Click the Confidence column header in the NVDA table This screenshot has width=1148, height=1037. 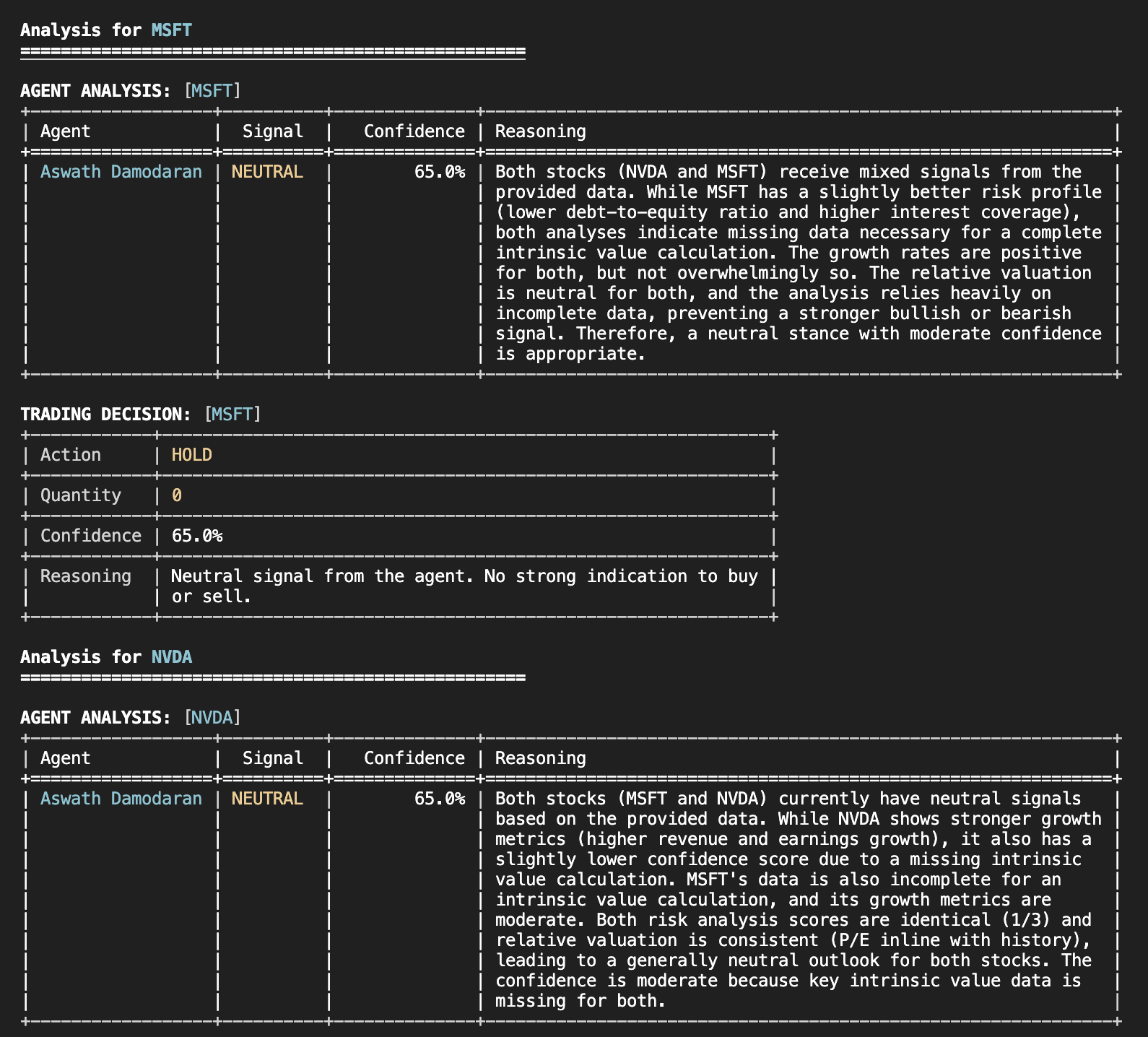click(x=414, y=758)
